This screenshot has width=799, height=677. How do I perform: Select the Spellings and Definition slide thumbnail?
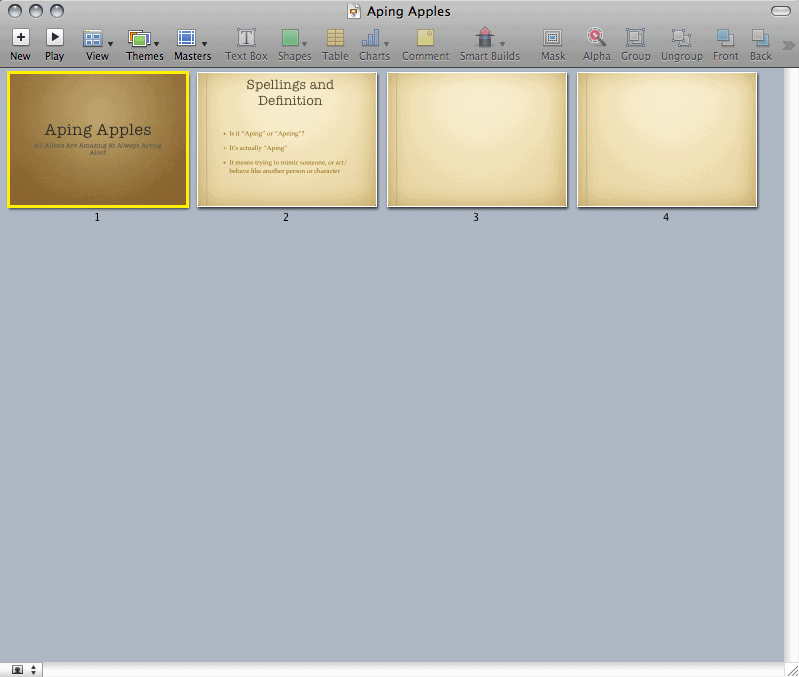point(287,139)
